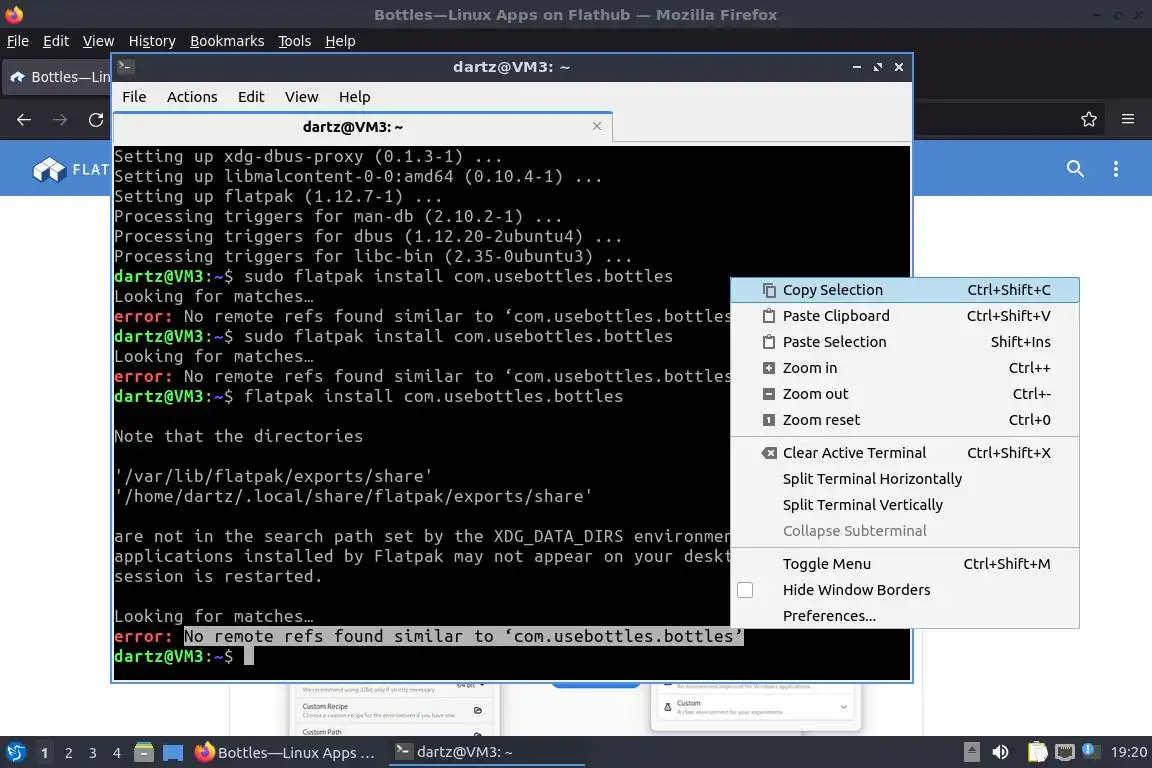Expand the Custom dropdown on the Flathub page

pos(843,707)
